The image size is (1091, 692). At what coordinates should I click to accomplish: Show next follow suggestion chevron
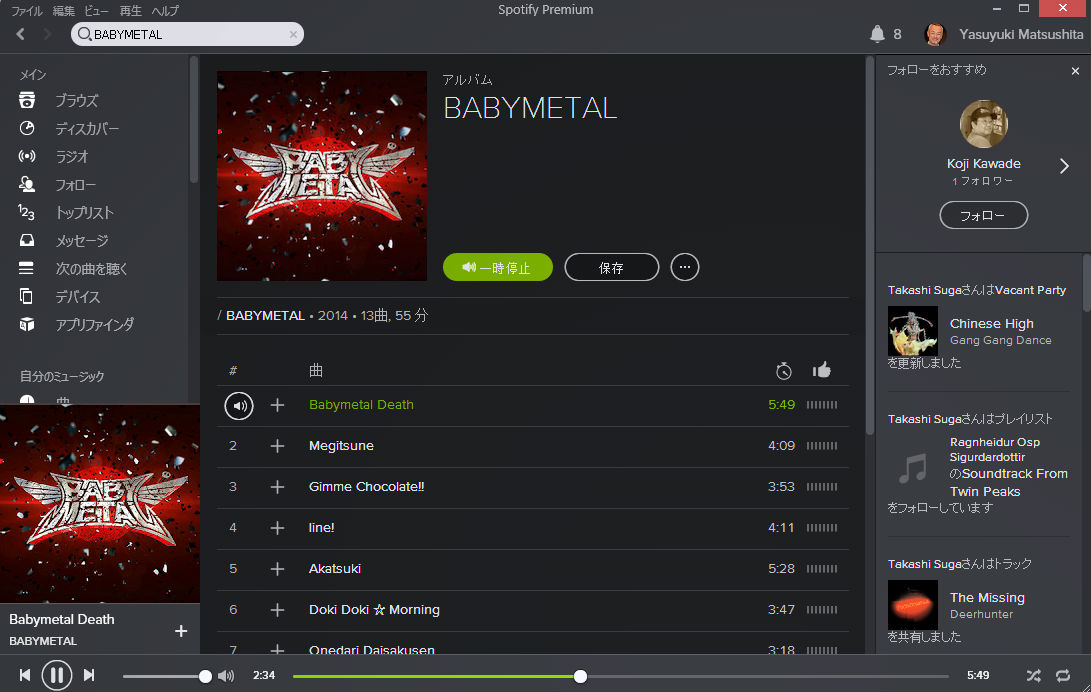[1064, 166]
